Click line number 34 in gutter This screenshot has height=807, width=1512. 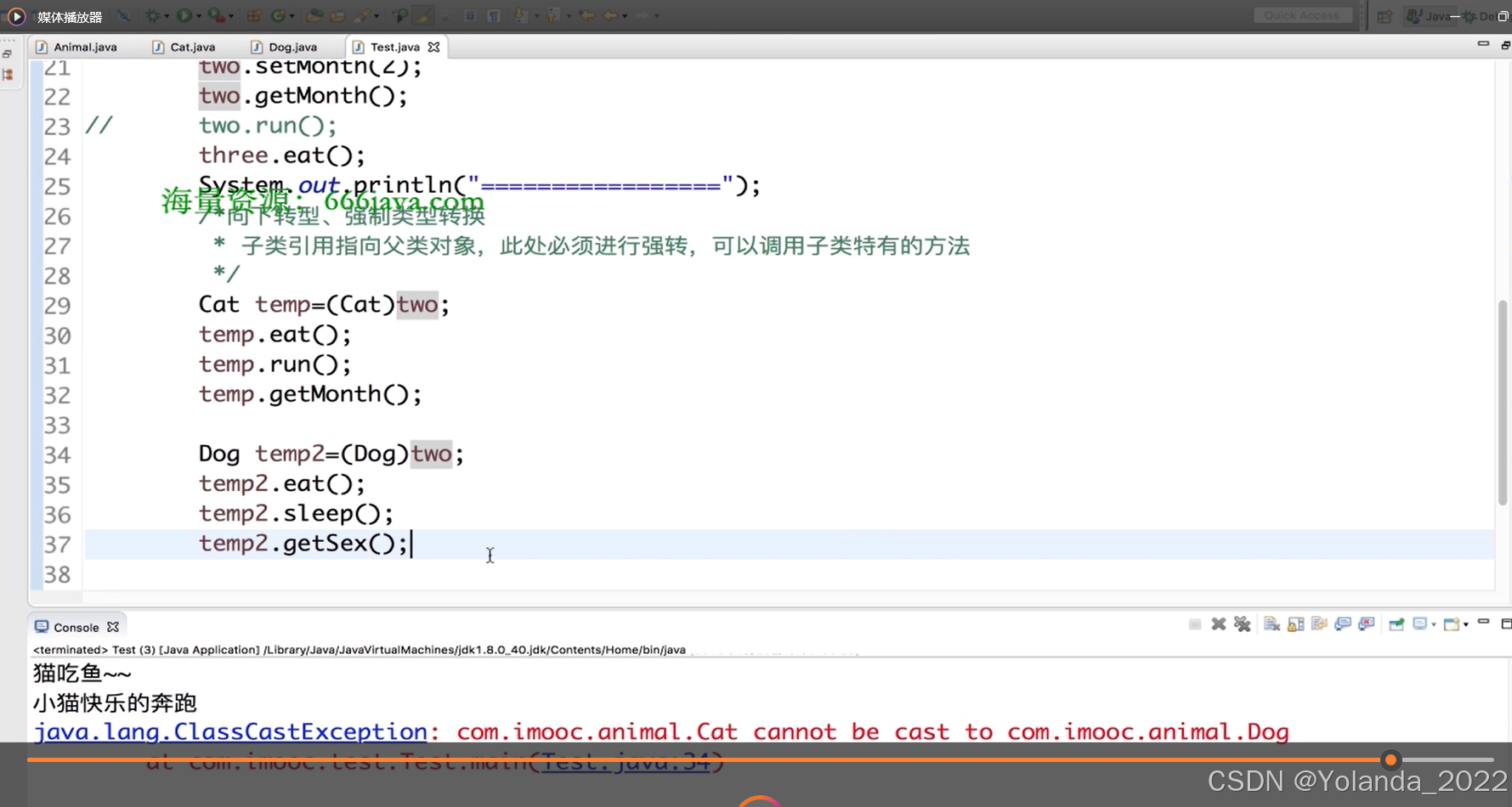[x=57, y=455]
